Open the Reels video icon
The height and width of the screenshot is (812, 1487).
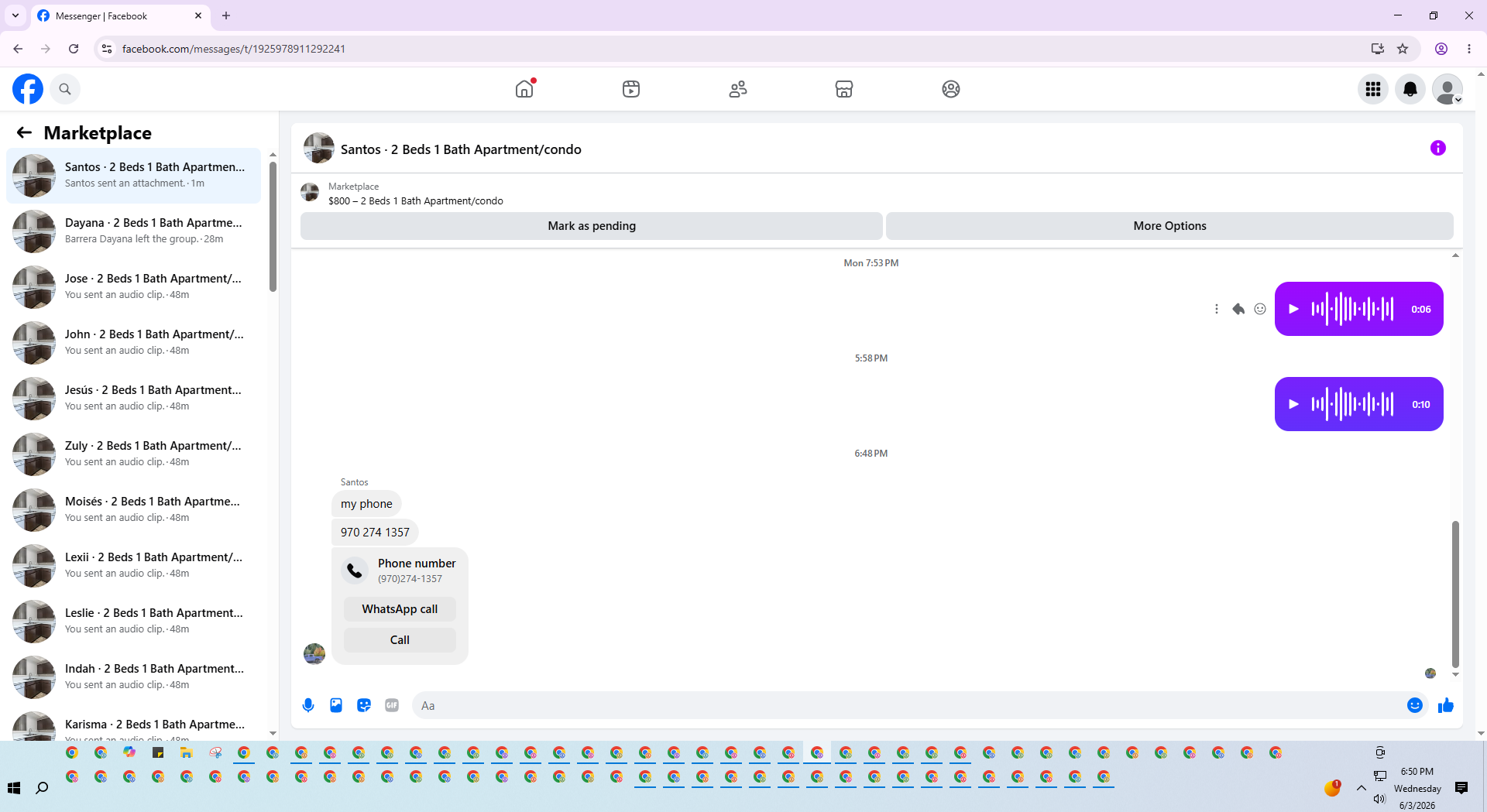click(x=631, y=89)
